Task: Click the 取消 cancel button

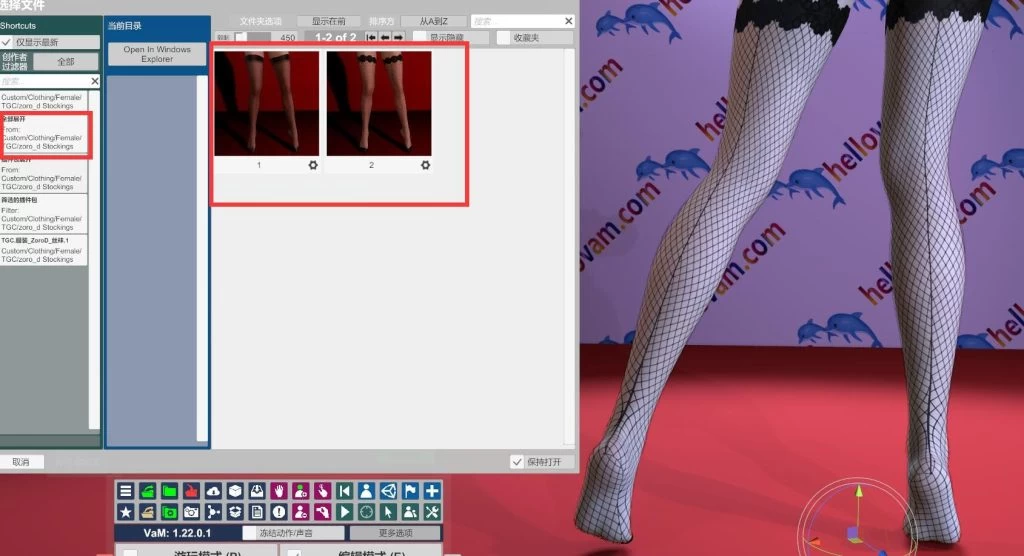Action: pyautogui.click(x=22, y=462)
